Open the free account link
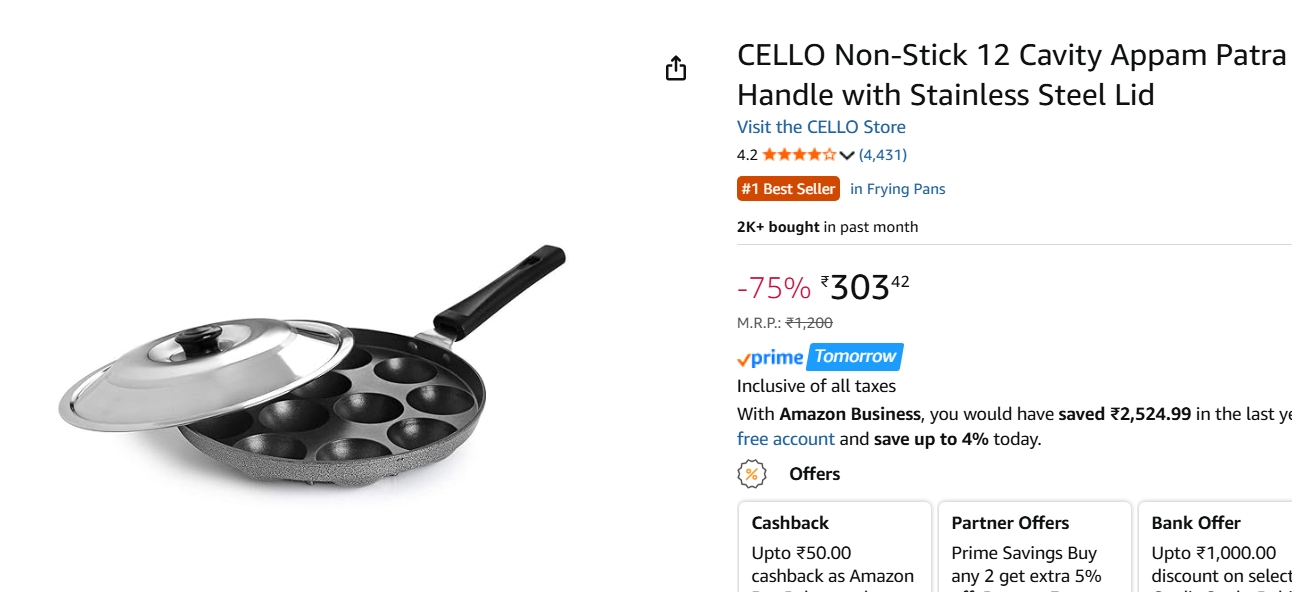The height and width of the screenshot is (592, 1292). [785, 439]
